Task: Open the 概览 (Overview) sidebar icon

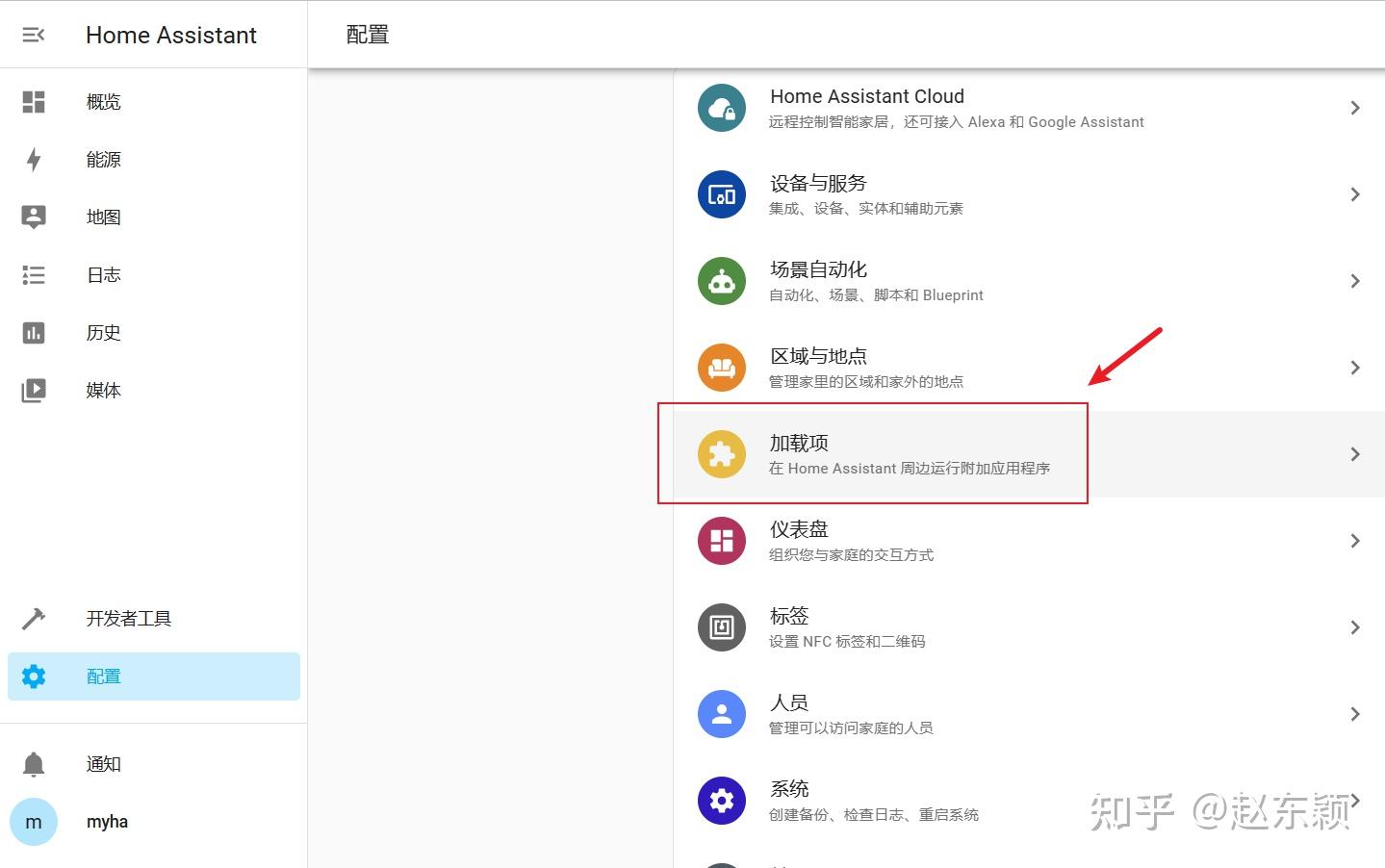Action: pos(34,101)
